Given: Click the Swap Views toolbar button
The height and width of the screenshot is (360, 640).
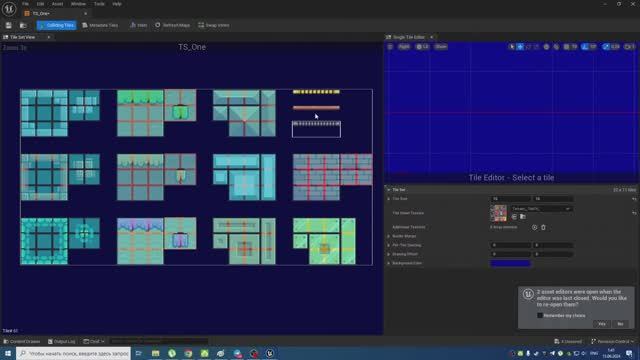Looking at the screenshot, I should click(x=213, y=25).
